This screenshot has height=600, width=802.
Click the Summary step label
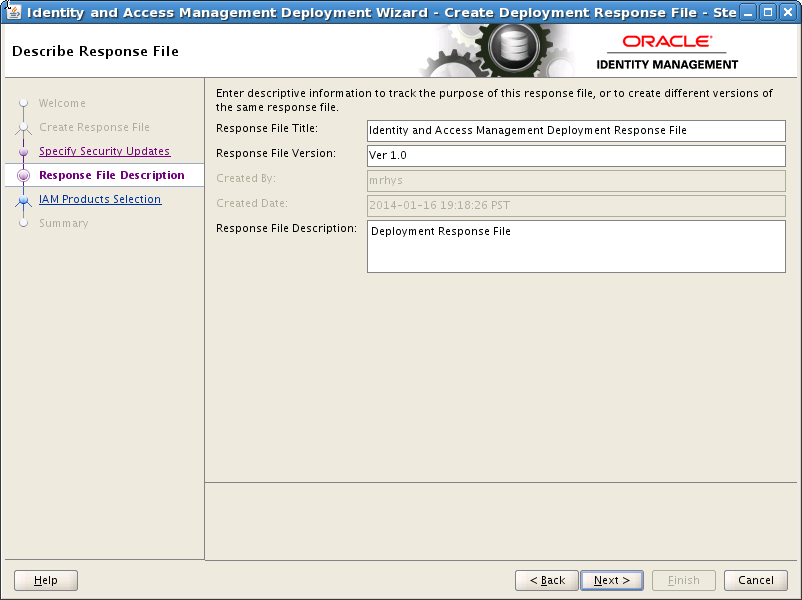63,224
